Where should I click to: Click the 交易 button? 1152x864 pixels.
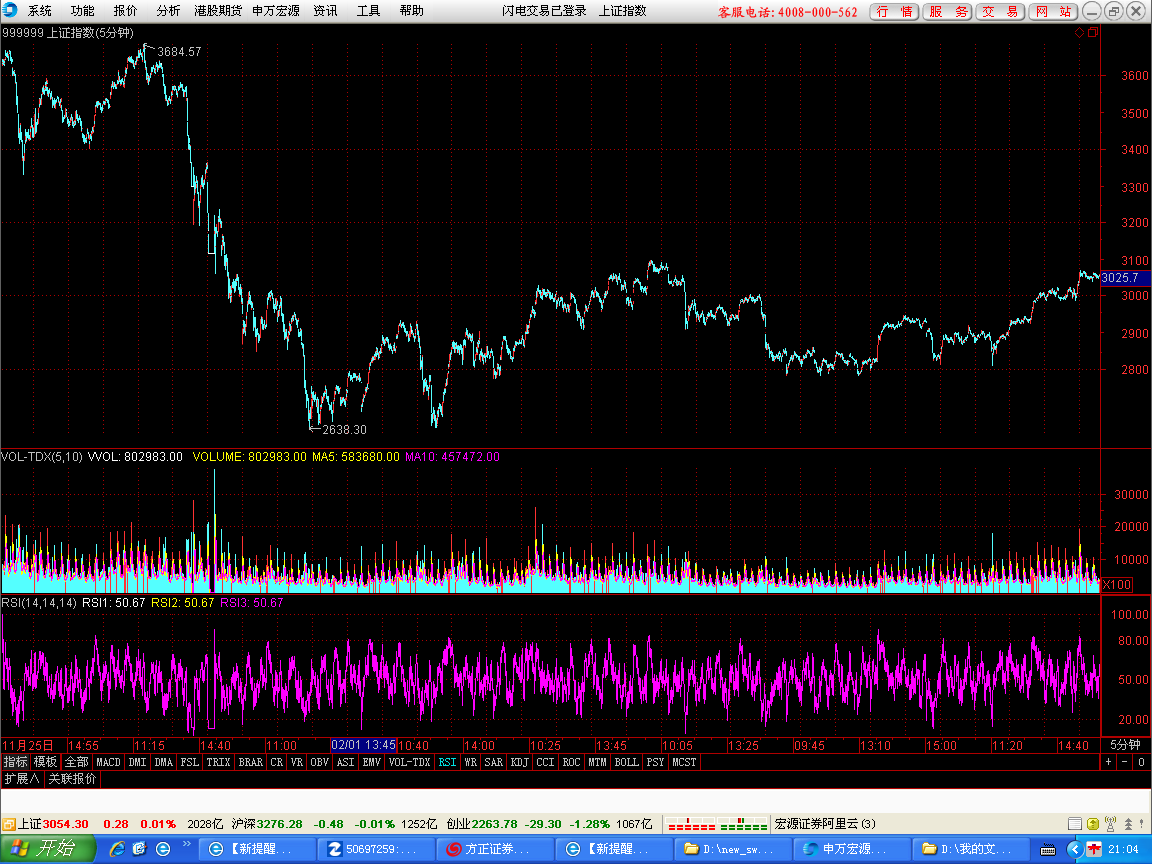tap(1000, 11)
